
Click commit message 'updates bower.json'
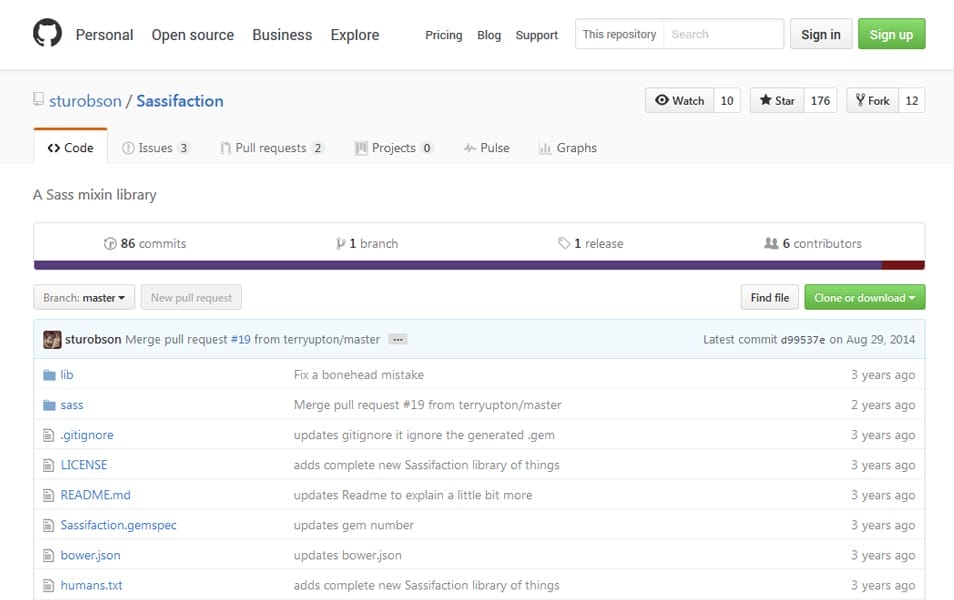(347, 556)
